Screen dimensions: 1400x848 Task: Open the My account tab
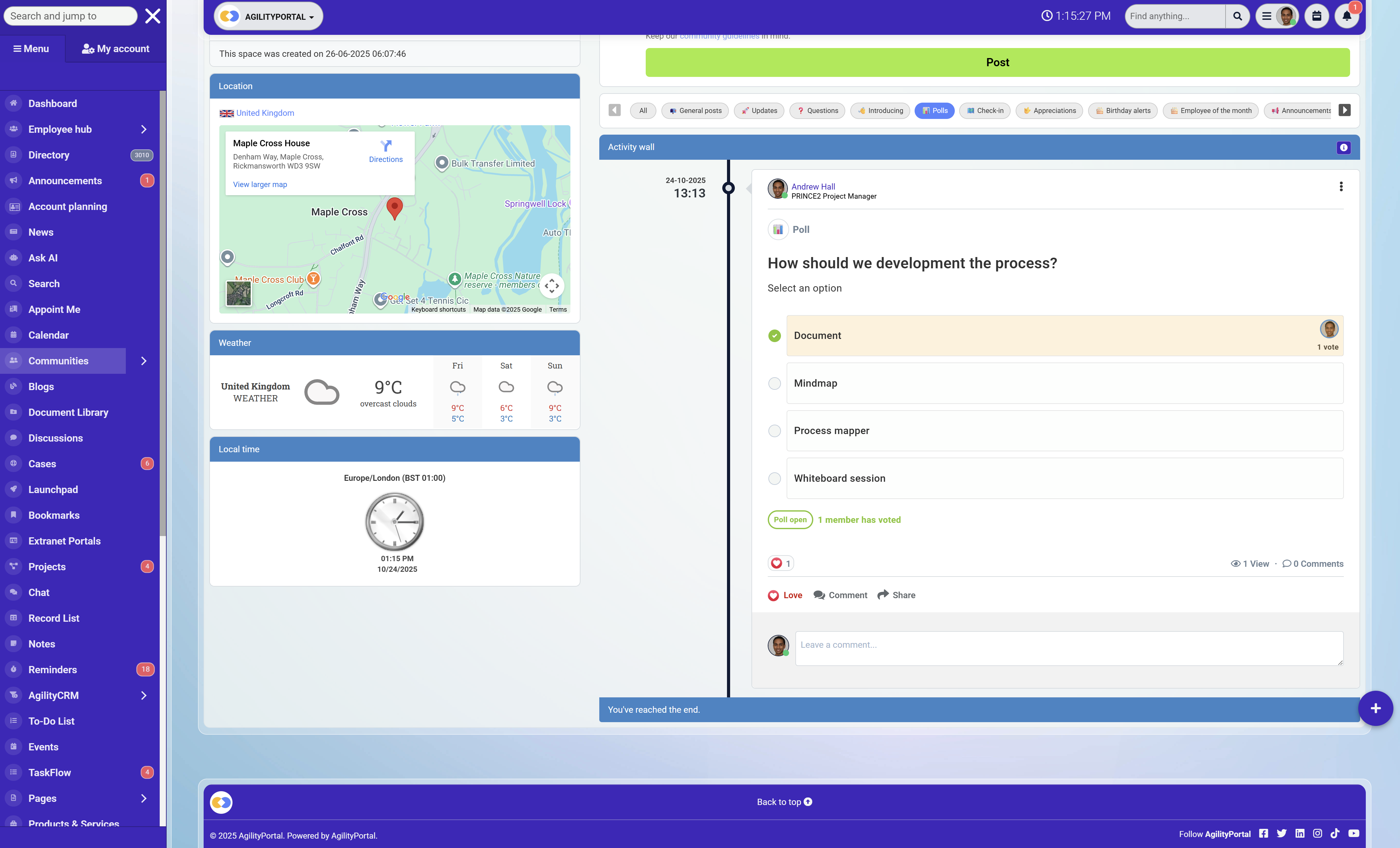[x=115, y=49]
